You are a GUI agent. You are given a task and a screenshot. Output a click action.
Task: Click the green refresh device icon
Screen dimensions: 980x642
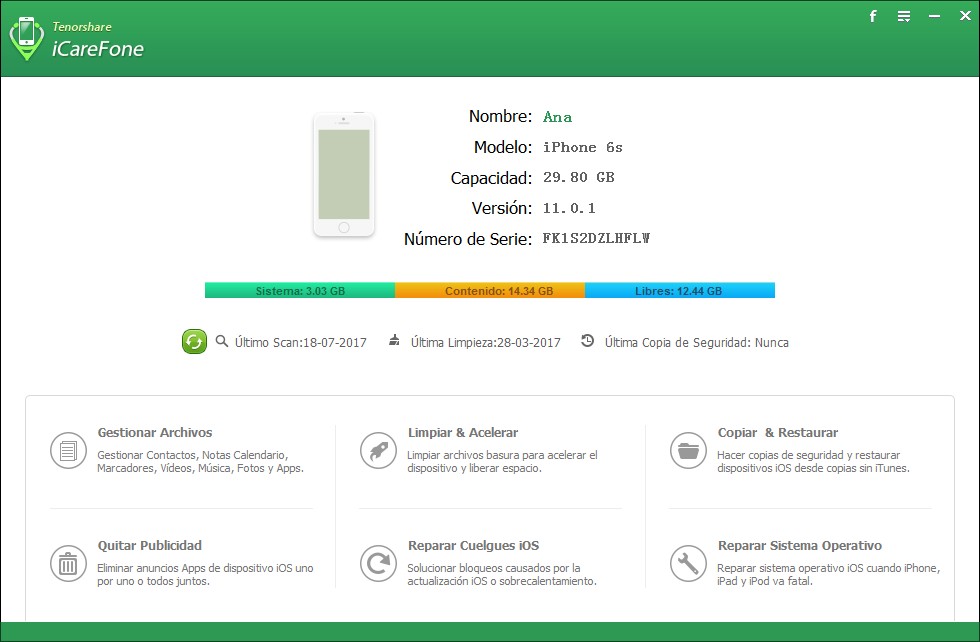click(x=194, y=341)
